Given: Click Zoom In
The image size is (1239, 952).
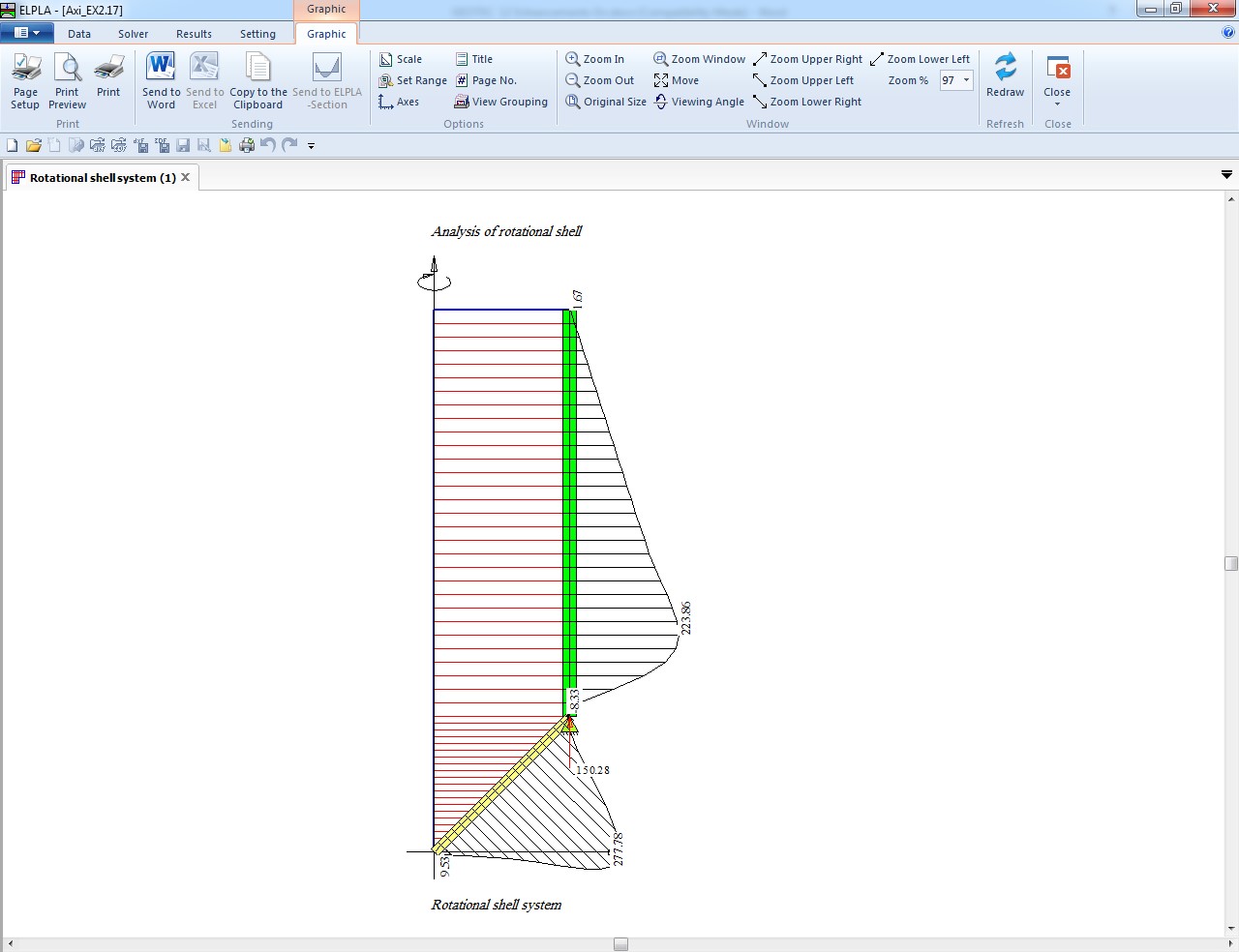Looking at the screenshot, I should pyautogui.click(x=595, y=59).
